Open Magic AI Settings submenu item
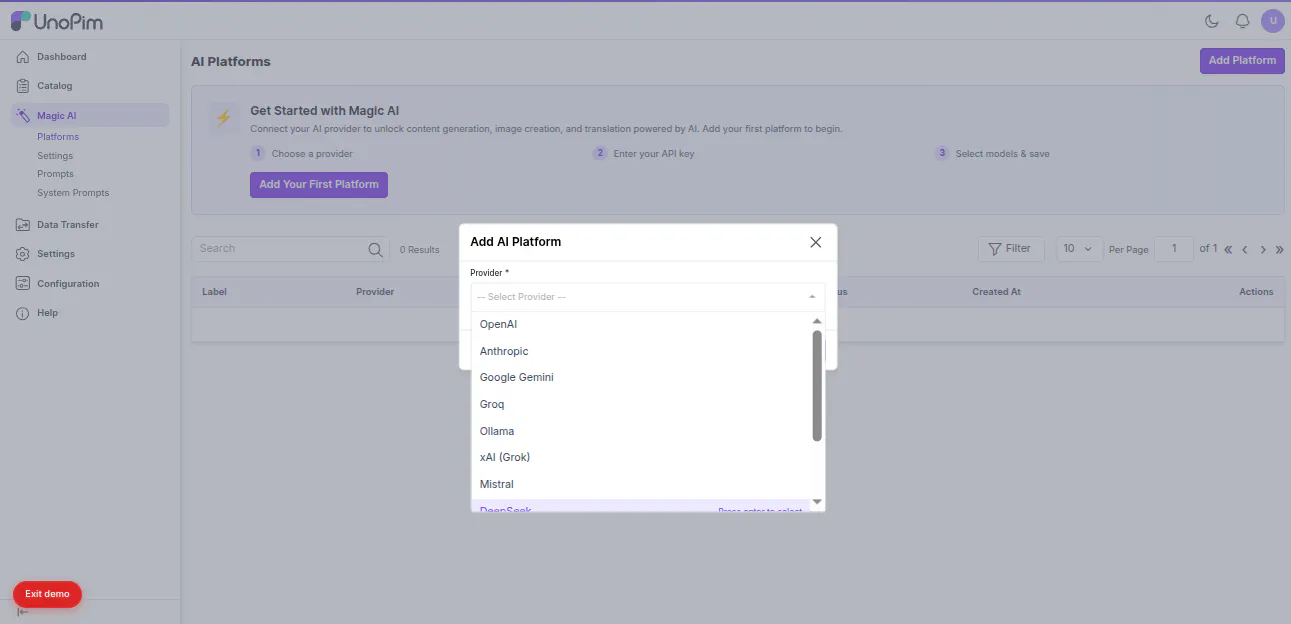Screen dimensions: 1291x624 pos(55,156)
